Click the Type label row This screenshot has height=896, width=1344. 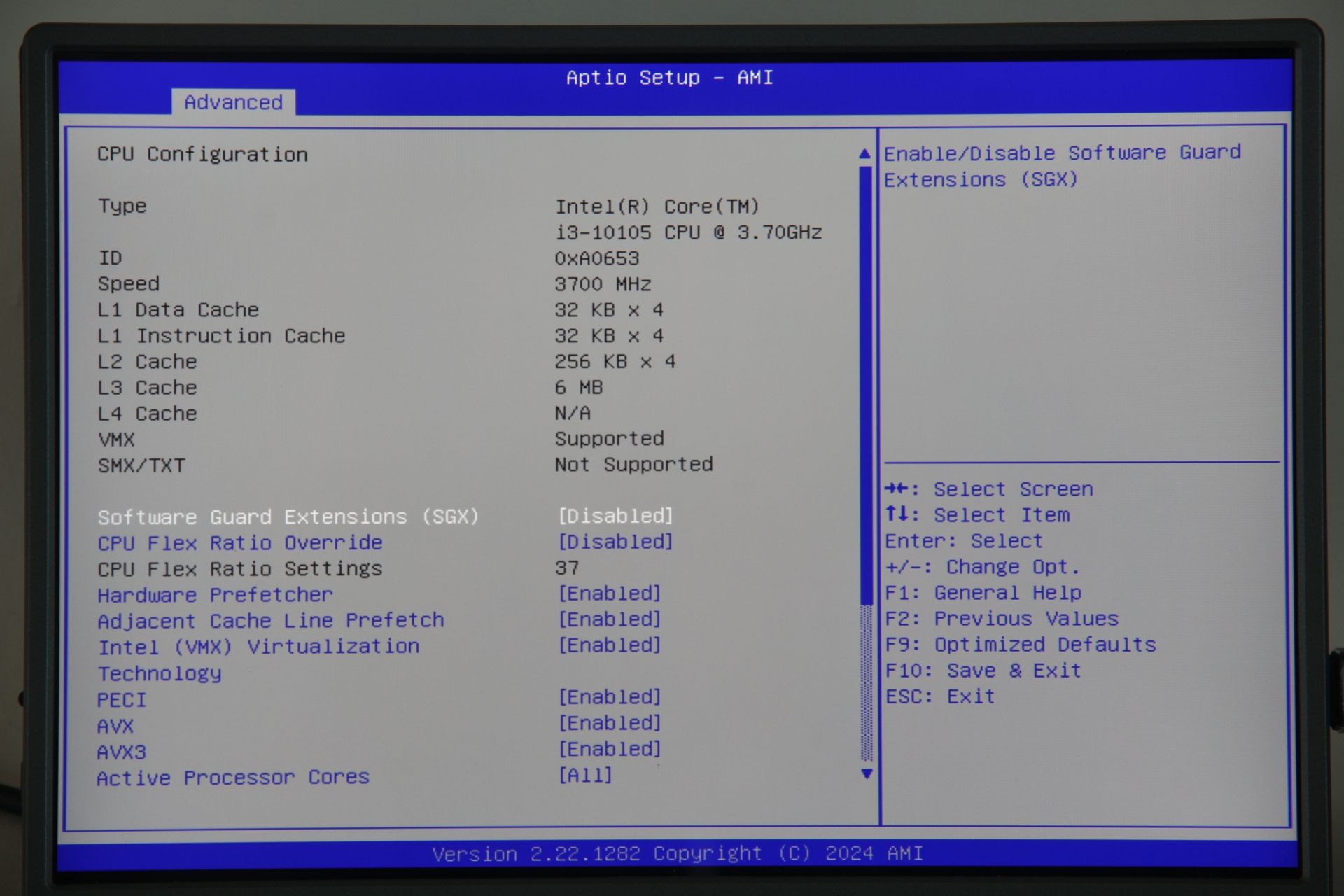tap(122, 206)
